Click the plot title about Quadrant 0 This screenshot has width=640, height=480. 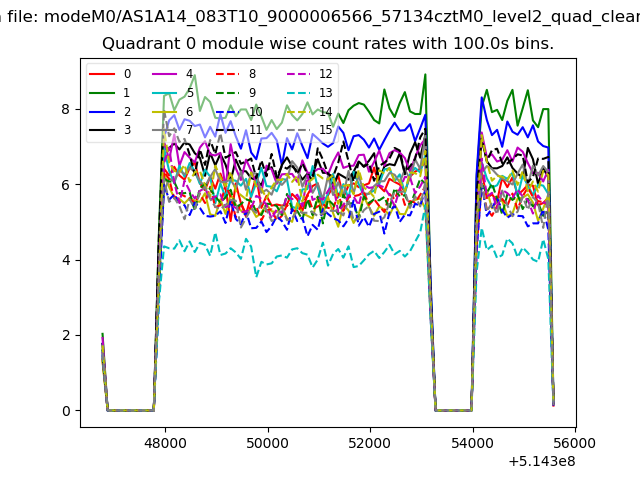[x=328, y=45]
